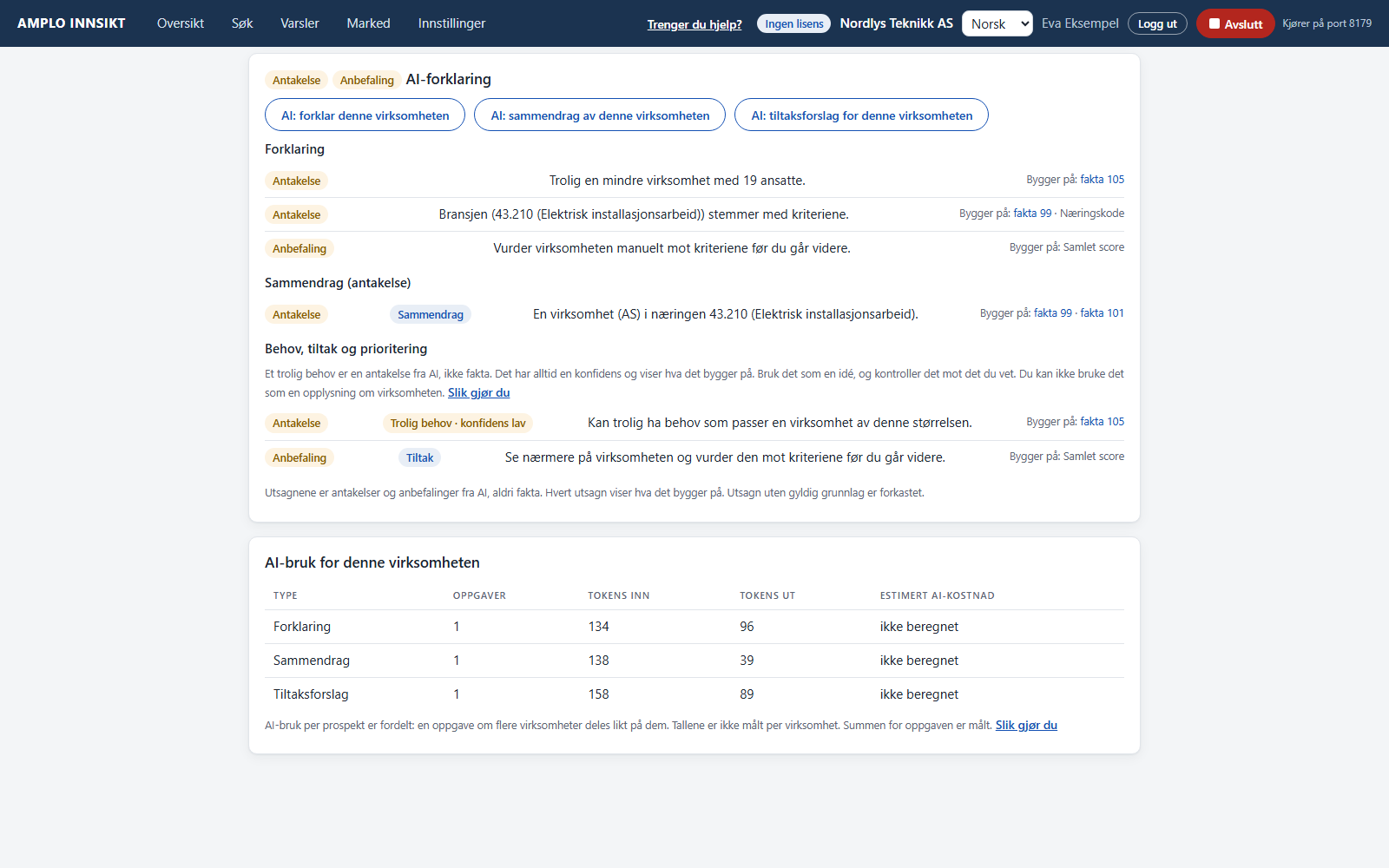Click AI: tiltaksforslag for denne virksomheten
Screen dimensions: 1389x868
click(x=861, y=115)
